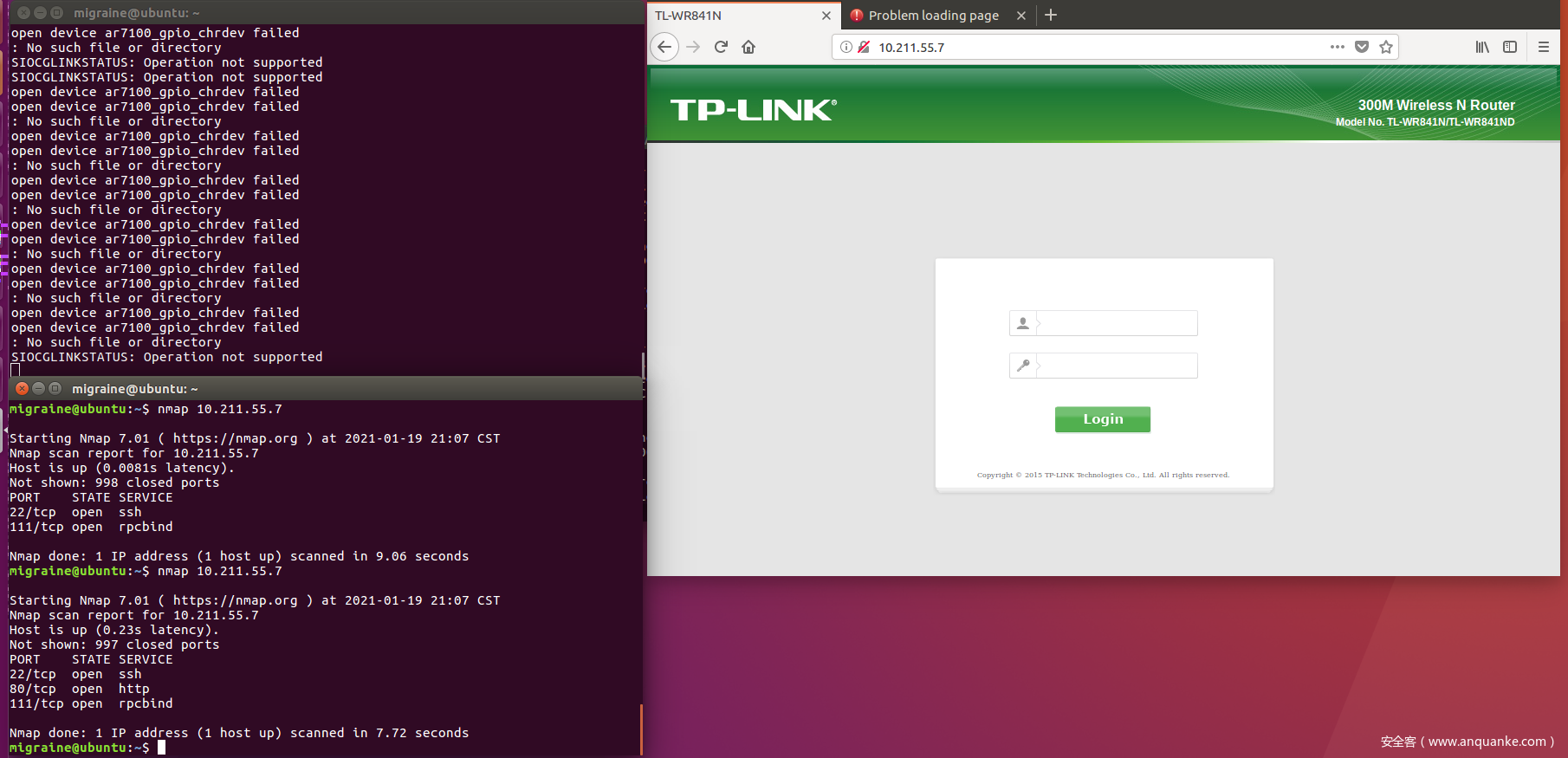Close the lower terminal window

click(23, 388)
